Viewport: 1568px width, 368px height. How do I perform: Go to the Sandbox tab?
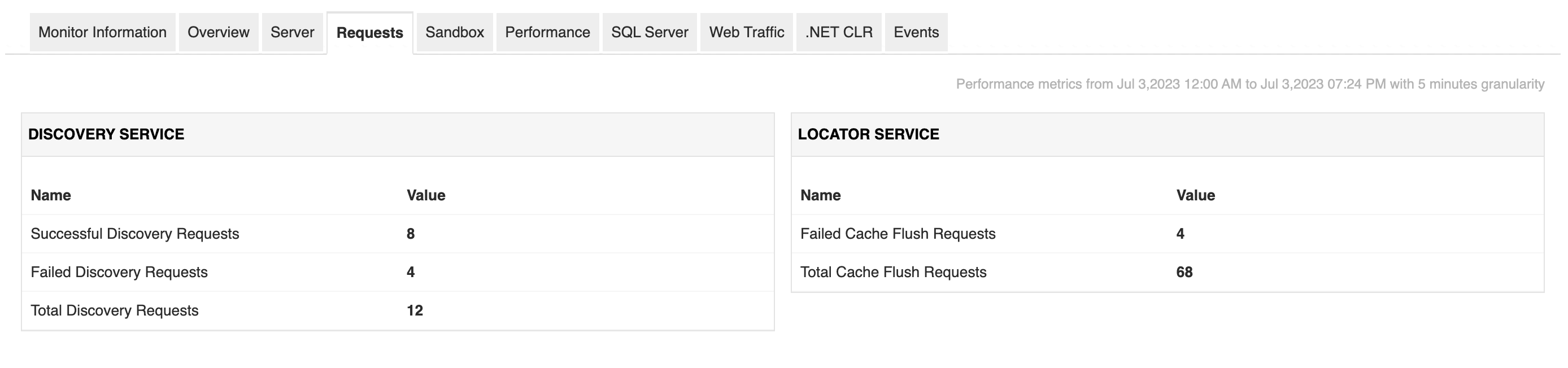pyautogui.click(x=455, y=32)
